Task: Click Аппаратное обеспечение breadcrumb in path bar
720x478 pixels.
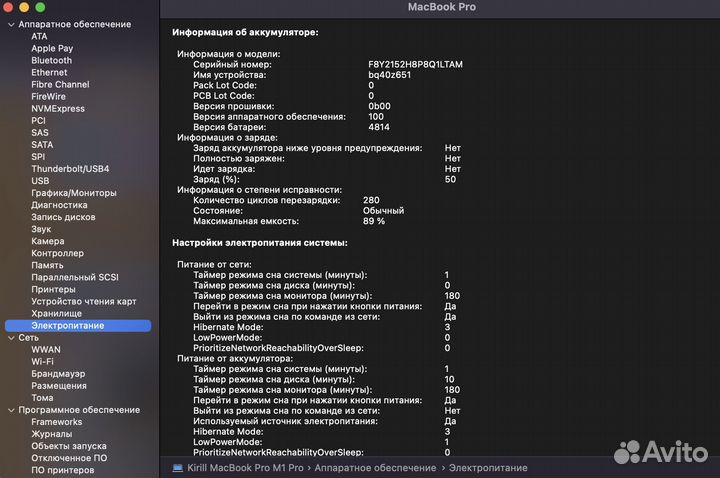Action: click(x=375, y=468)
